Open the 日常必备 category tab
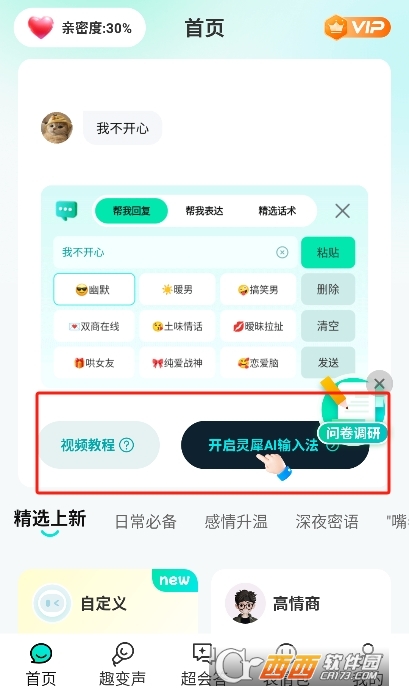Viewport: 409px width, 696px height. [146, 522]
